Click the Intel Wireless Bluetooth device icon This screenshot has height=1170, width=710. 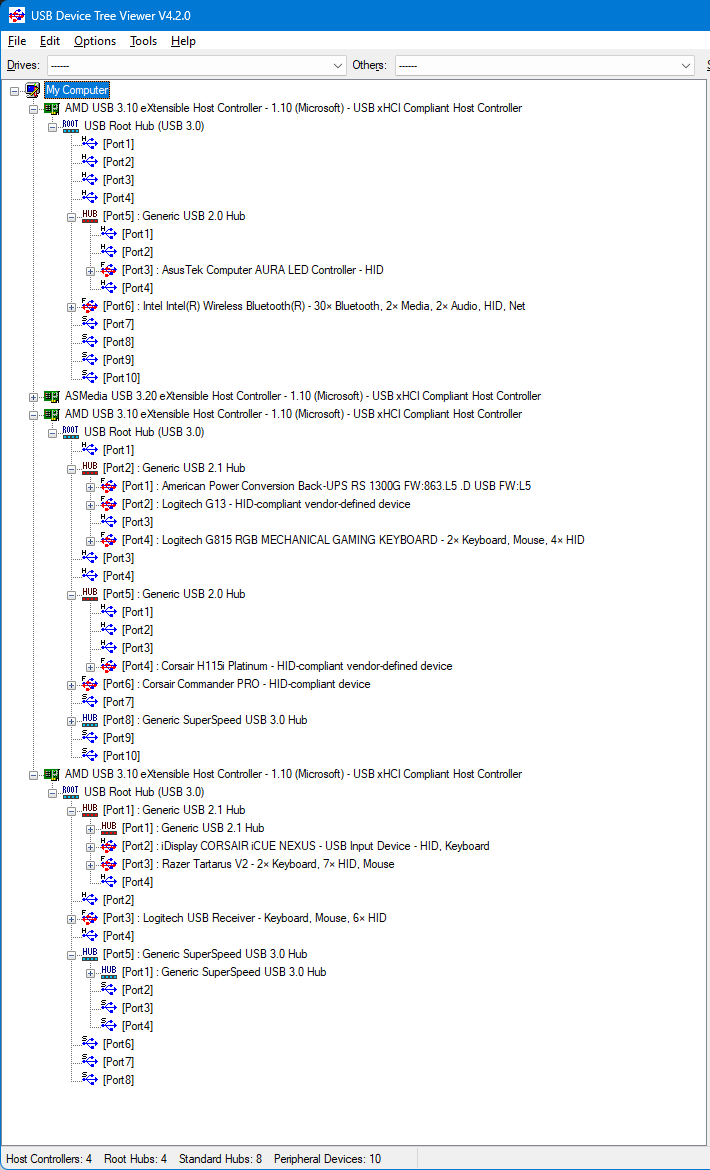click(90, 306)
